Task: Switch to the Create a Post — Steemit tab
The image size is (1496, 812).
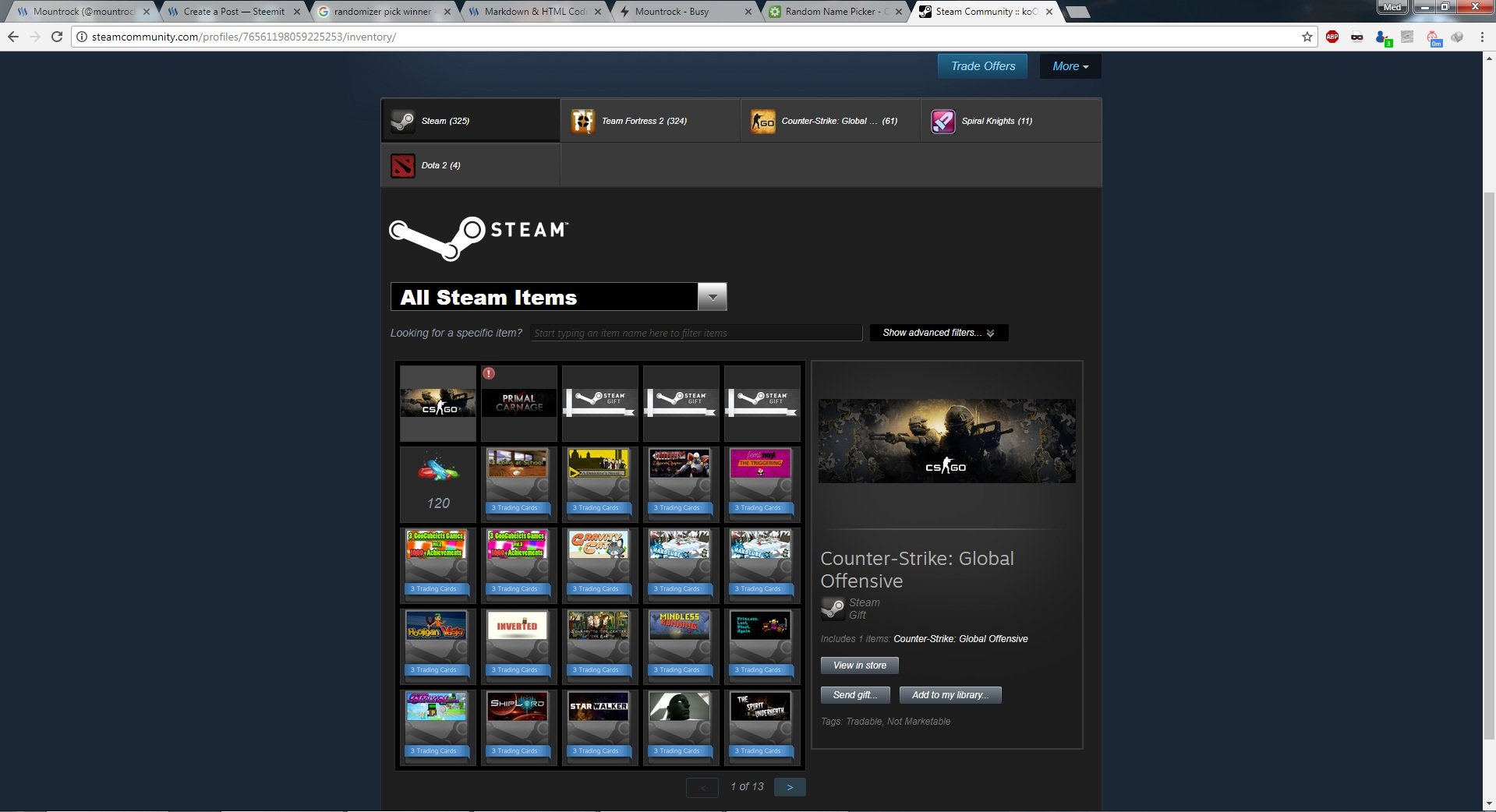Action: [233, 12]
